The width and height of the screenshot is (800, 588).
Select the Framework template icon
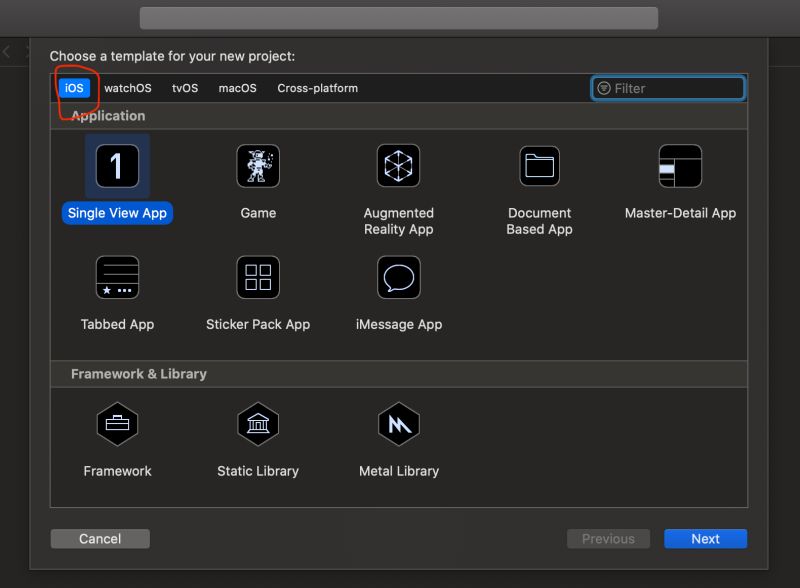click(117, 424)
